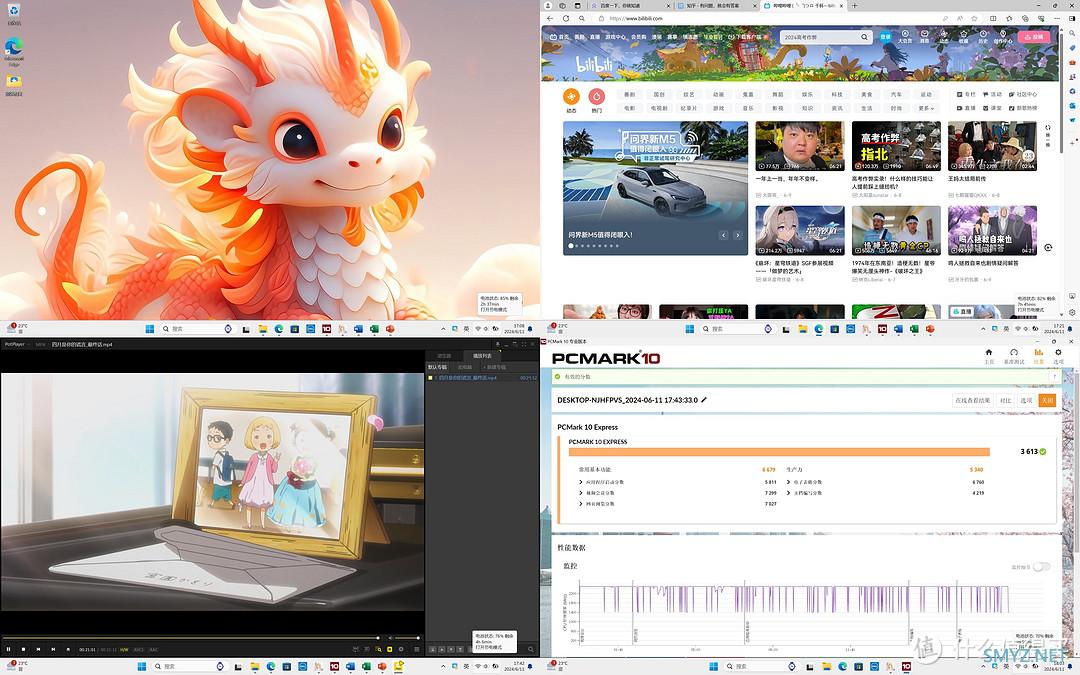This screenshot has width=1080, height=675.
Task: Open the PCMark 10 选项 gear tab
Action: click(x=1059, y=355)
